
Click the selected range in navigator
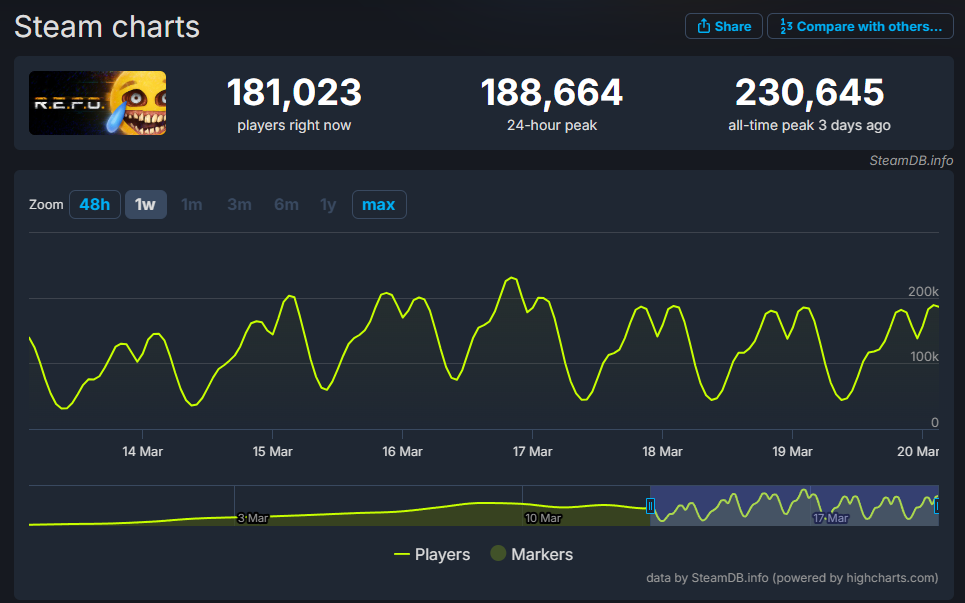pyautogui.click(x=795, y=506)
